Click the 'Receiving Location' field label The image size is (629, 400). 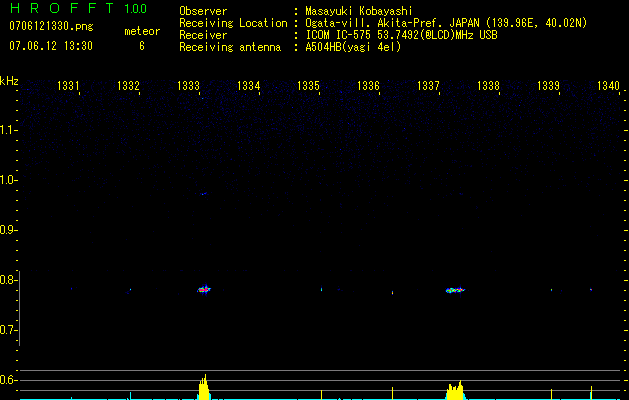233,23
